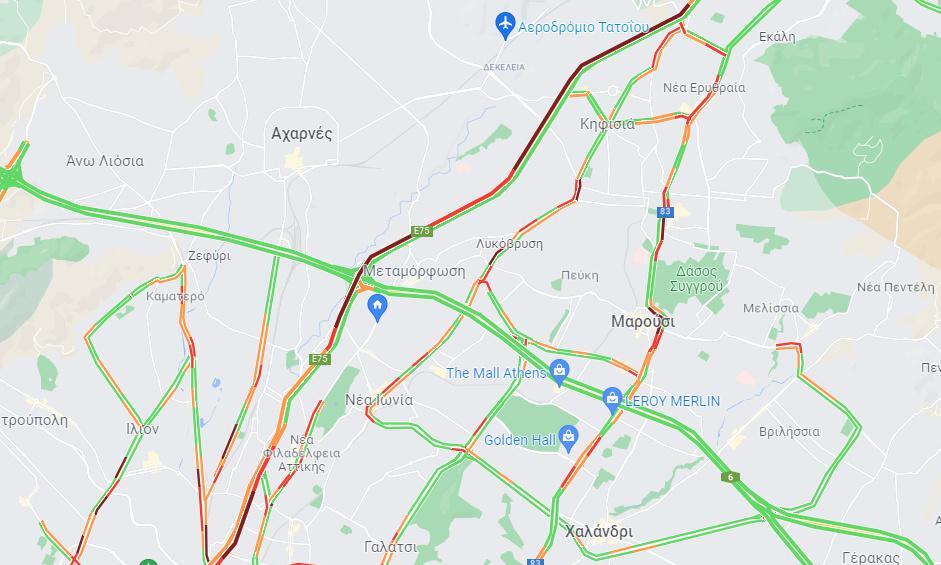This screenshot has height=565, width=941.
Task: Click the Αεροδρόμιο Τατοΐου label
Action: point(583,28)
